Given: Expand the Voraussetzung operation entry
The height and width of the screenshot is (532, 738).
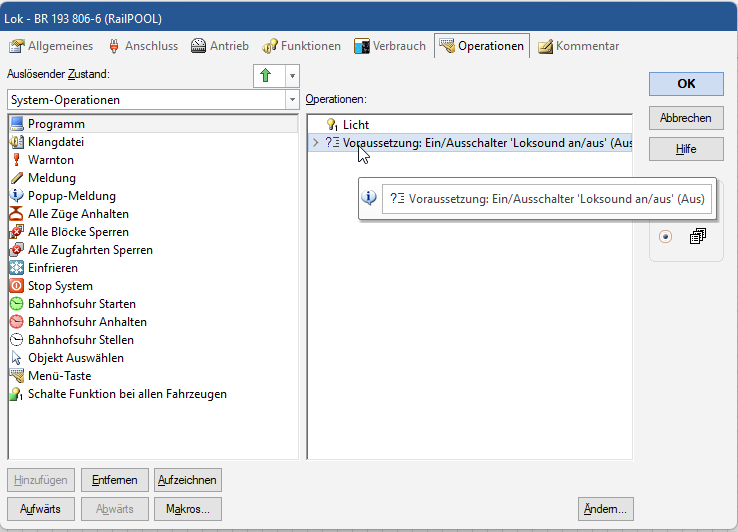Looking at the screenshot, I should pyautogui.click(x=316, y=143).
